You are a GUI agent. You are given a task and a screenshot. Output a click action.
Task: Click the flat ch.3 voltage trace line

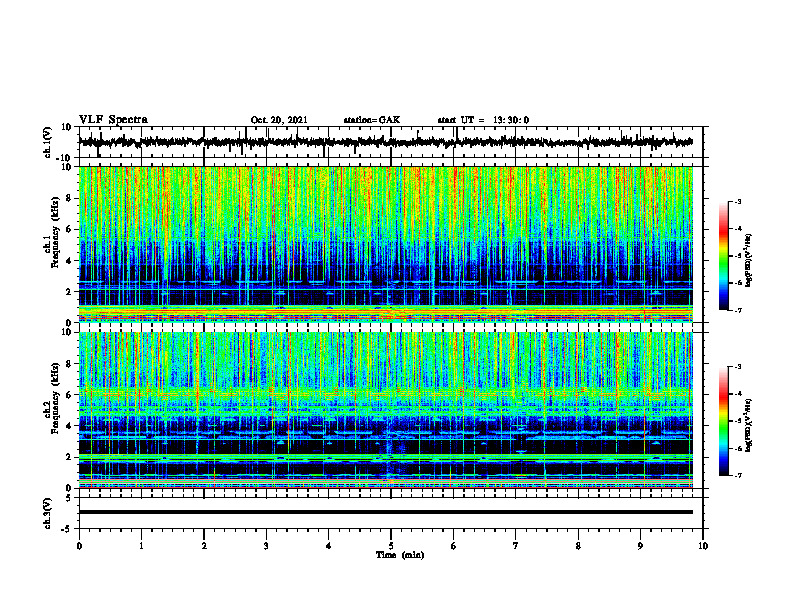point(385,512)
